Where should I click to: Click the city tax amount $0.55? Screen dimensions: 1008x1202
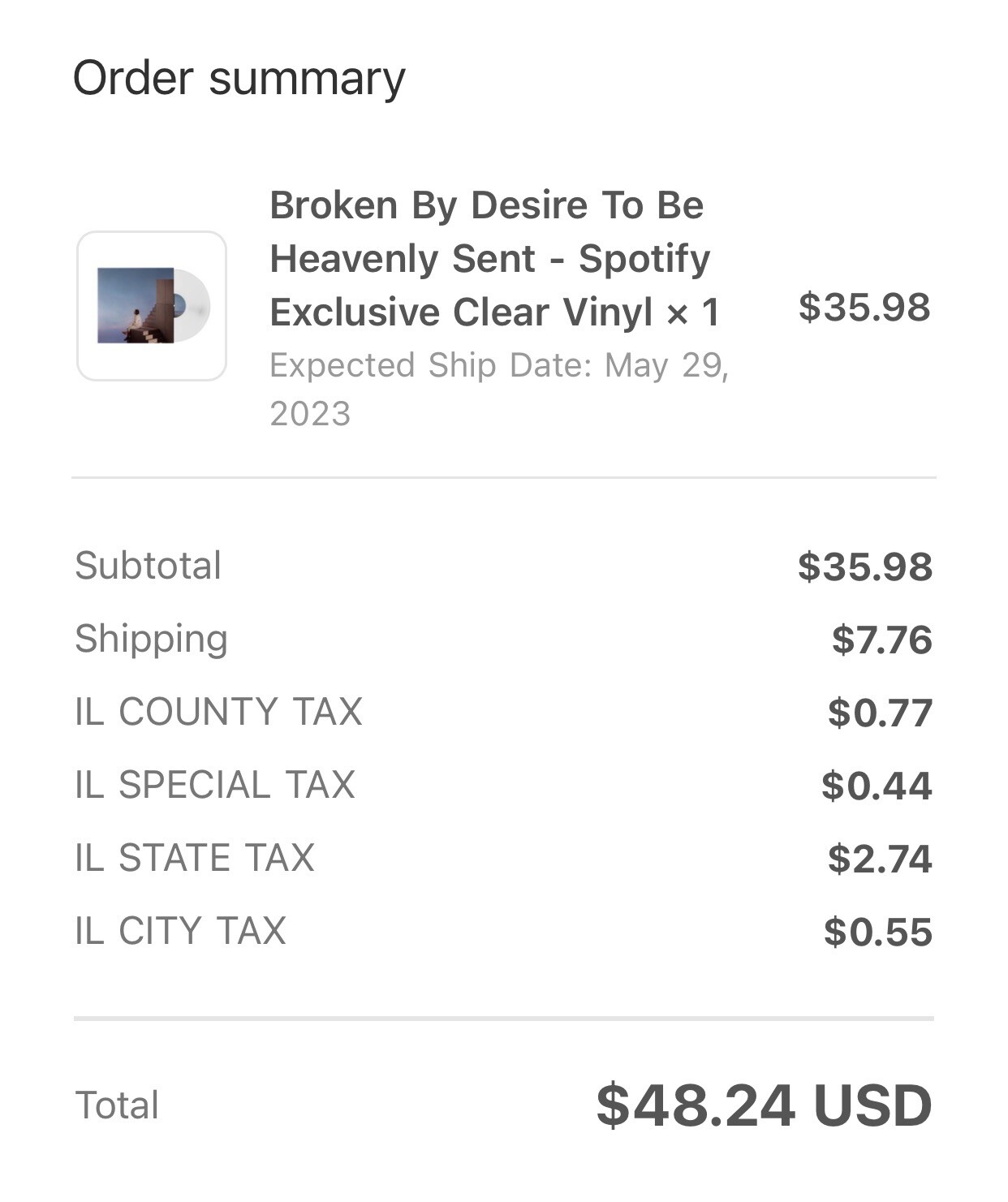(878, 932)
